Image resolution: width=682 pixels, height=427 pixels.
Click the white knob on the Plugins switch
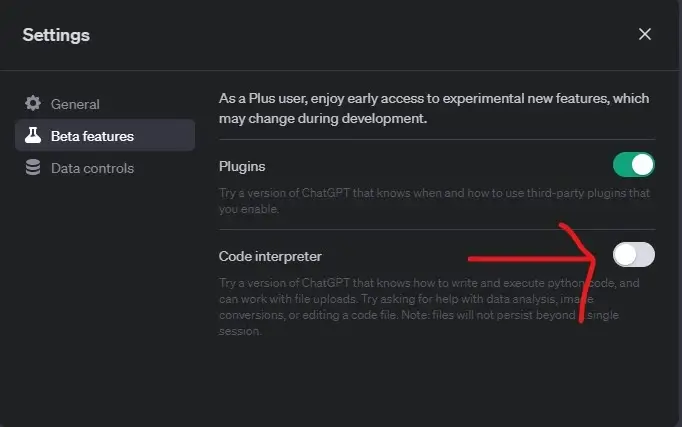coord(643,165)
